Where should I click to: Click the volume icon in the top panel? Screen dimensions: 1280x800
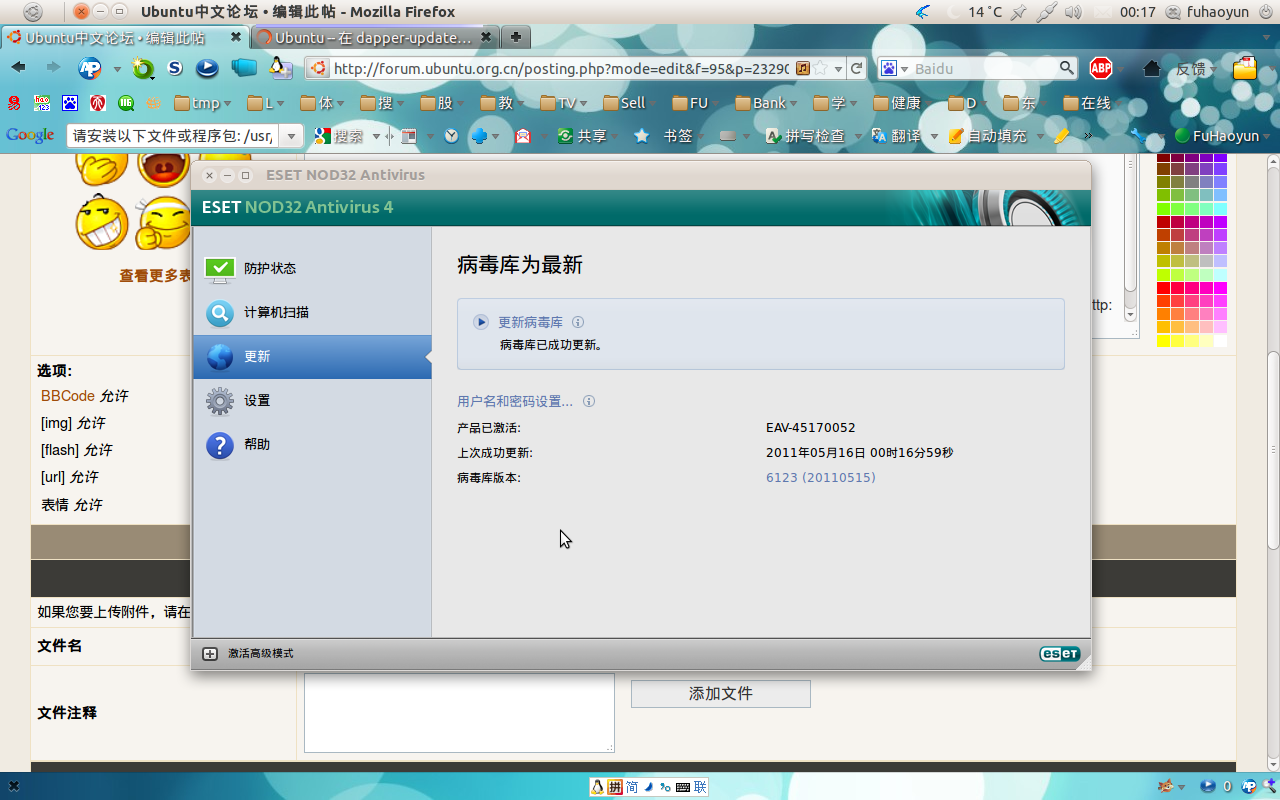pyautogui.click(x=1074, y=12)
